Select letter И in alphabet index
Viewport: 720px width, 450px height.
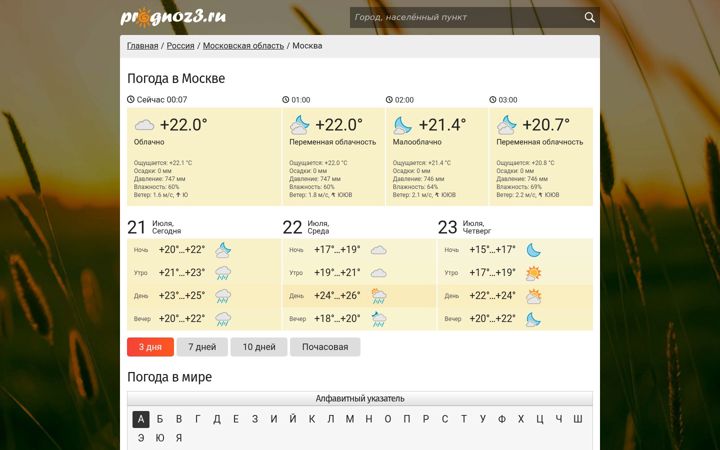coord(274,419)
